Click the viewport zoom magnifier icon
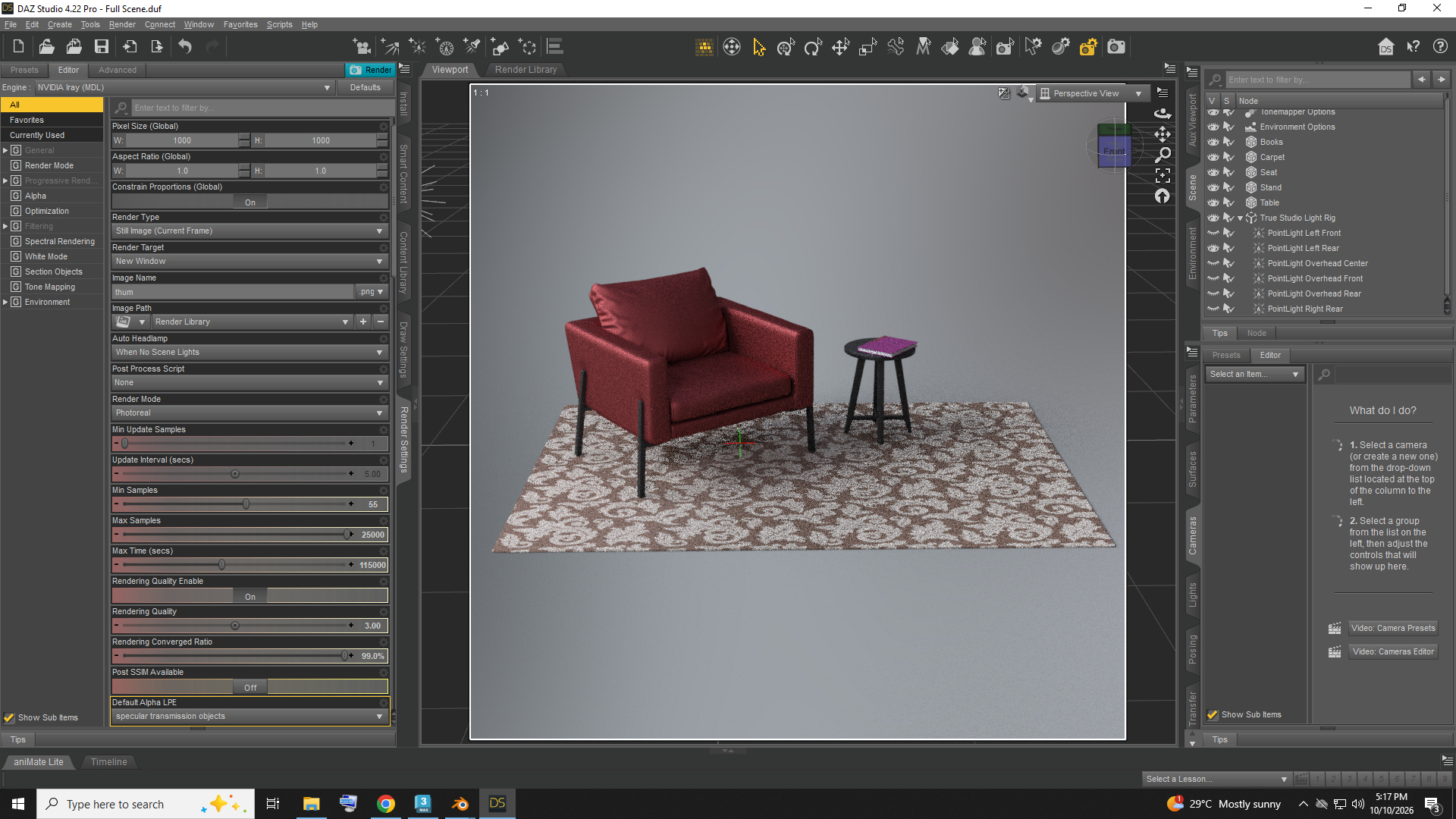Image resolution: width=1456 pixels, height=819 pixels. pyautogui.click(x=1163, y=155)
